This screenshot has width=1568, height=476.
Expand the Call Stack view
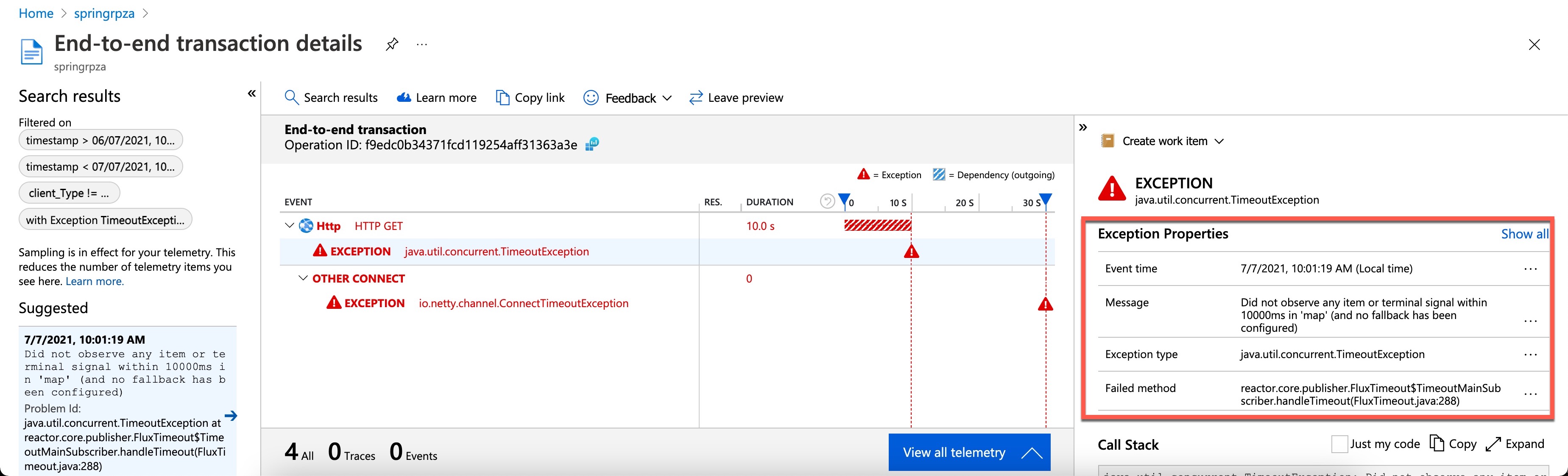(x=1515, y=444)
